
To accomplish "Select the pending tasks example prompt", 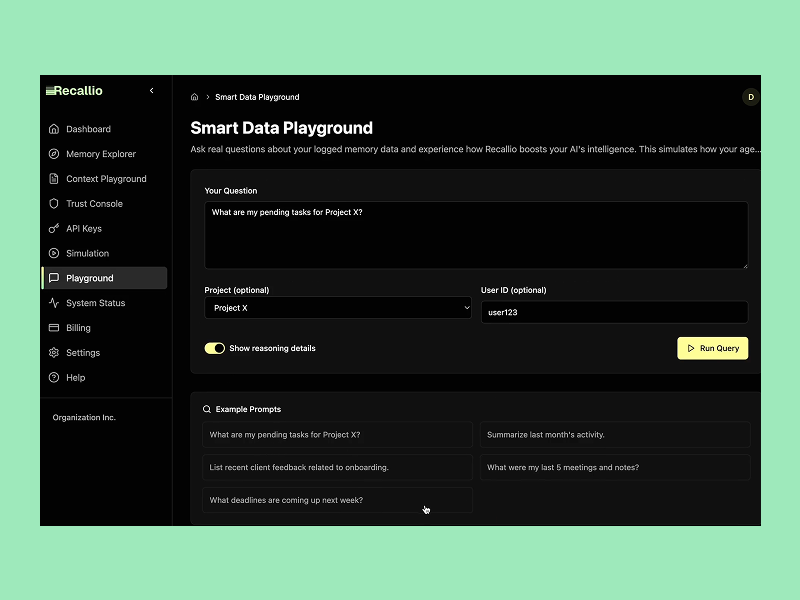I will [x=338, y=434].
